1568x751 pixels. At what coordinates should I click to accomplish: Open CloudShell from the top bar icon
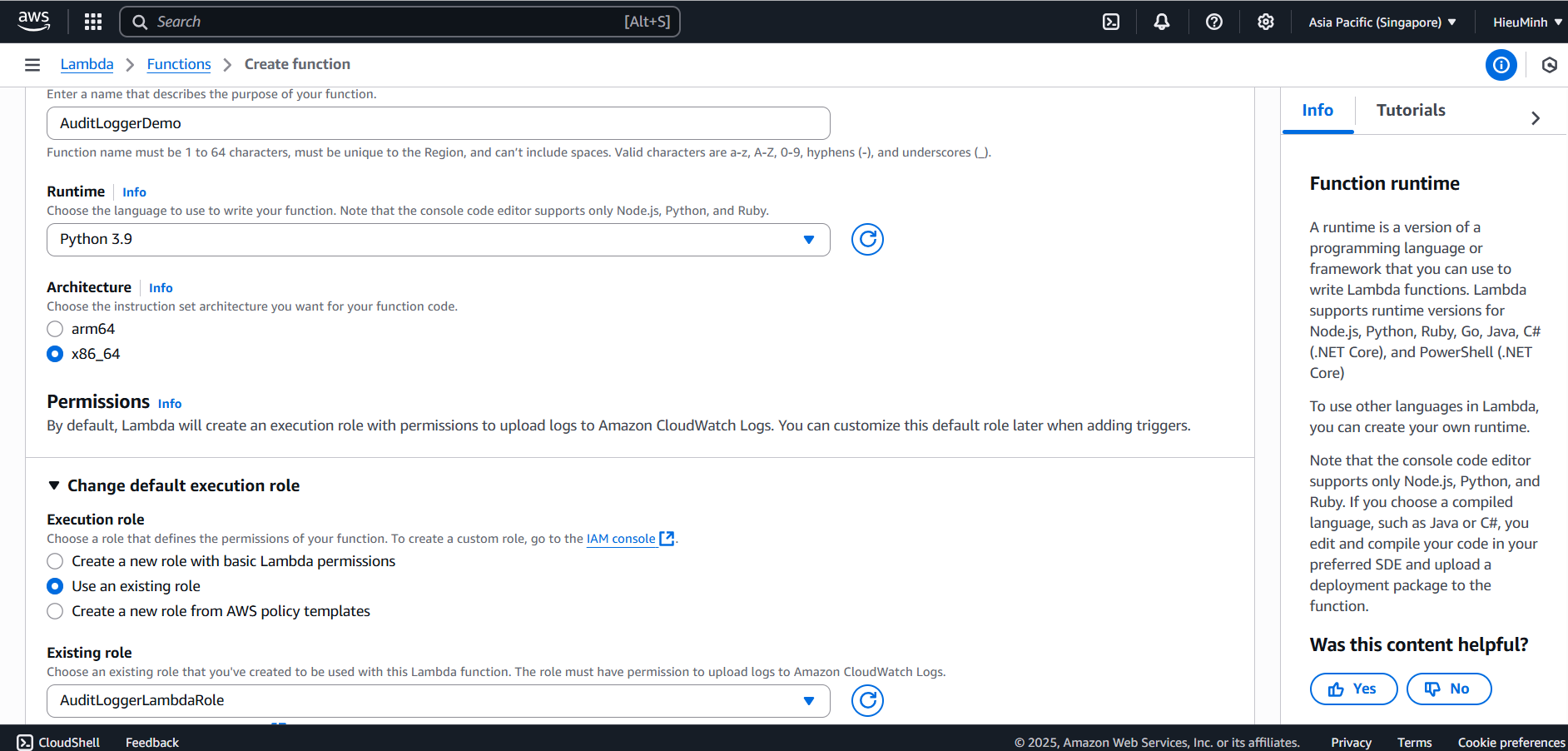[1111, 22]
